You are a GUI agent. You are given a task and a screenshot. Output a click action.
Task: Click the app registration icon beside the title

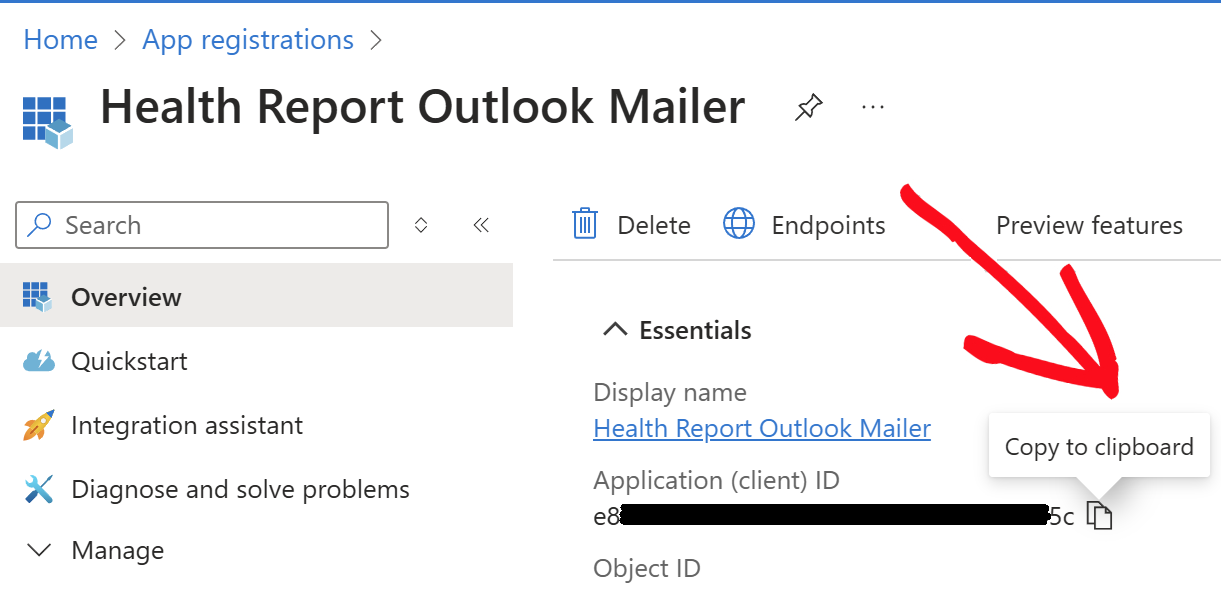click(48, 121)
